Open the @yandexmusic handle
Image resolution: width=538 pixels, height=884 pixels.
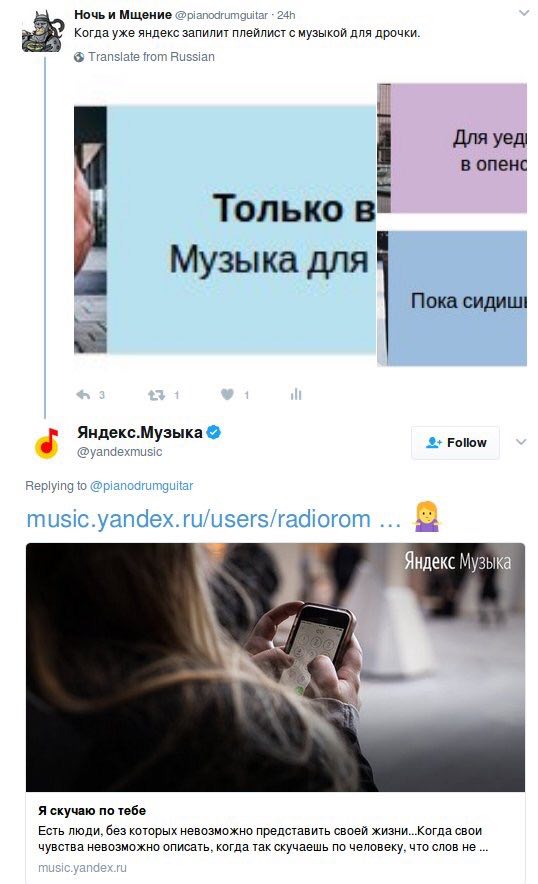(x=120, y=452)
